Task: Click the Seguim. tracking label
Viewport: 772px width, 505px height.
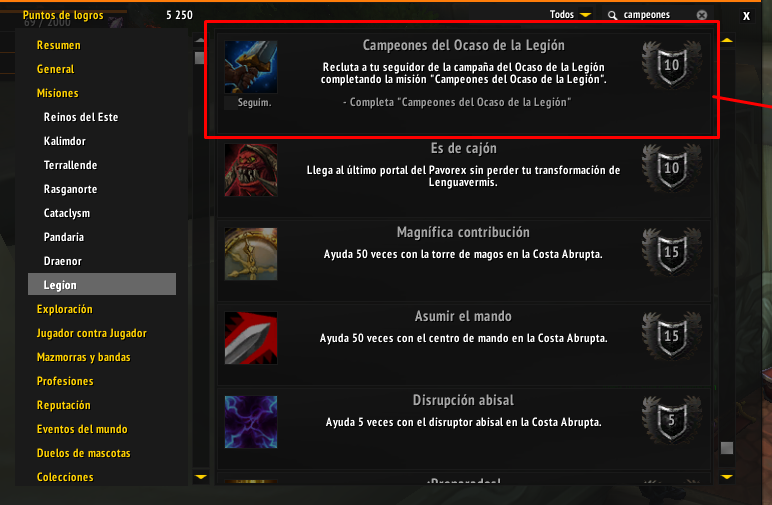Action: (254, 102)
